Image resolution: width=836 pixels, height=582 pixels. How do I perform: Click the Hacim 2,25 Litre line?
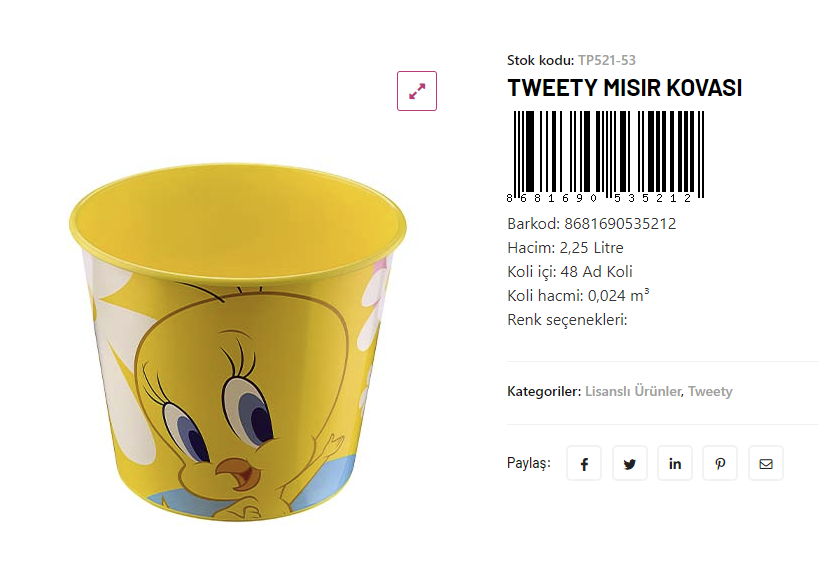click(x=565, y=248)
